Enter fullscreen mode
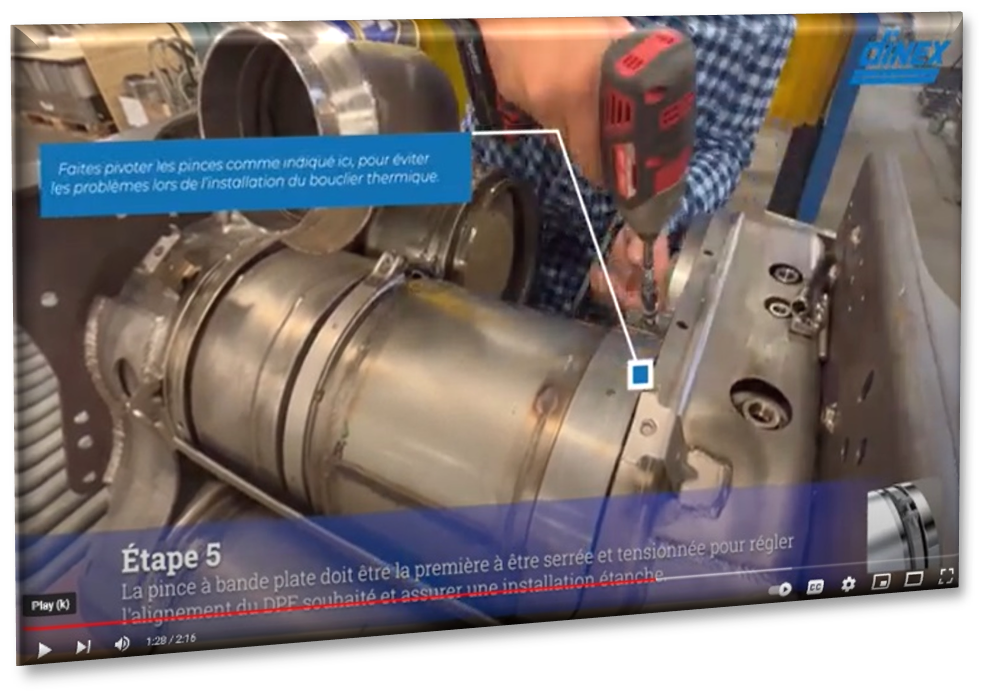 click(x=946, y=575)
